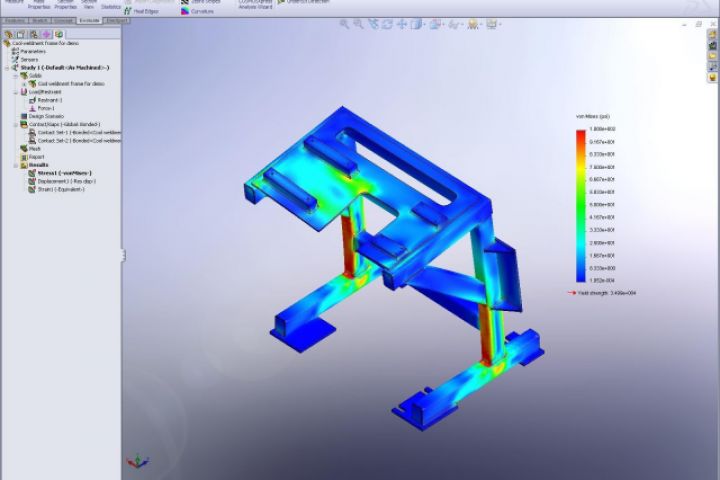Click the von Mises stress color legend bar
This screenshot has height=480, width=720.
pyautogui.click(x=581, y=206)
